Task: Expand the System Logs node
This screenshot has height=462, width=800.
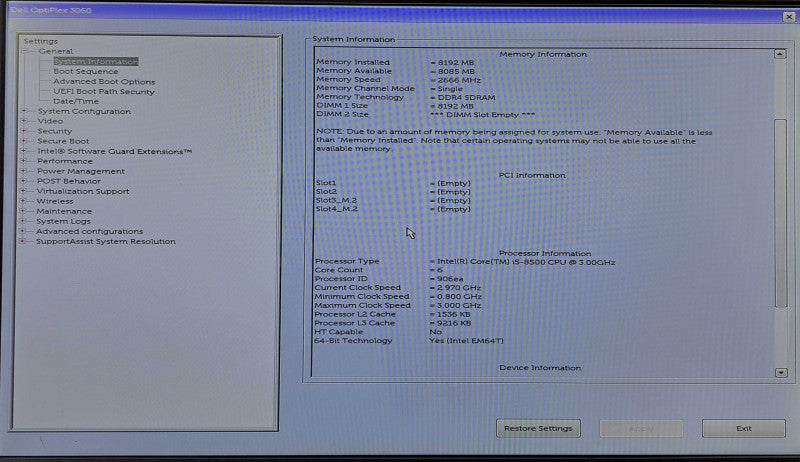Action: pos(23,221)
